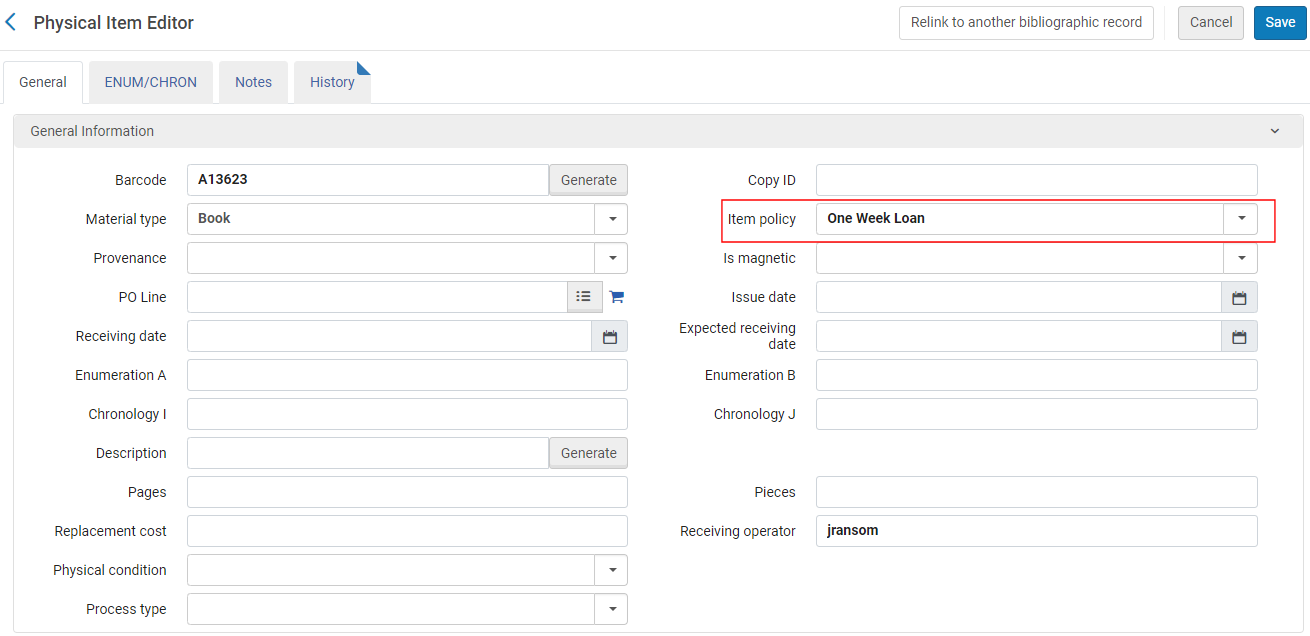Open the Provenance dropdown list
1310x636 pixels.
[x=611, y=258]
